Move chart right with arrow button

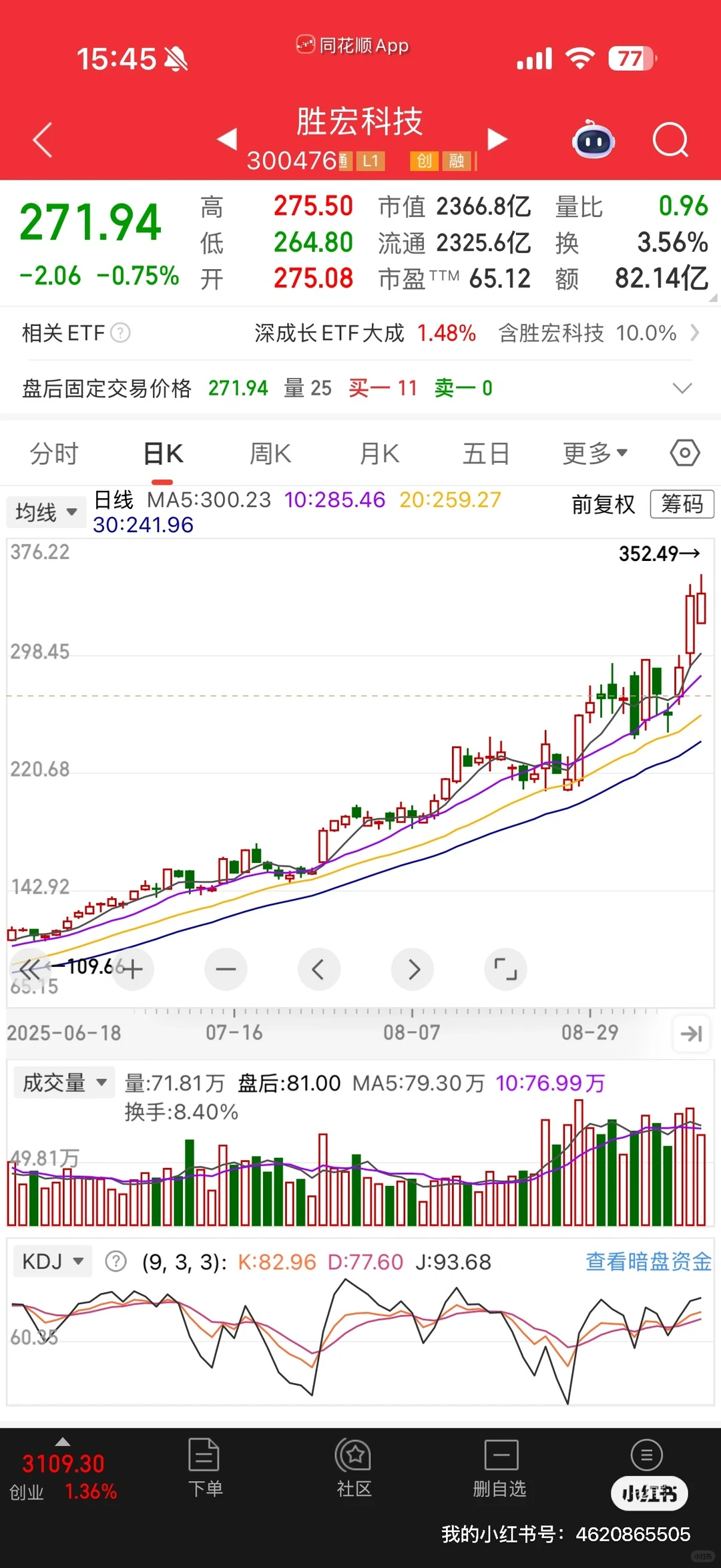coord(412,969)
